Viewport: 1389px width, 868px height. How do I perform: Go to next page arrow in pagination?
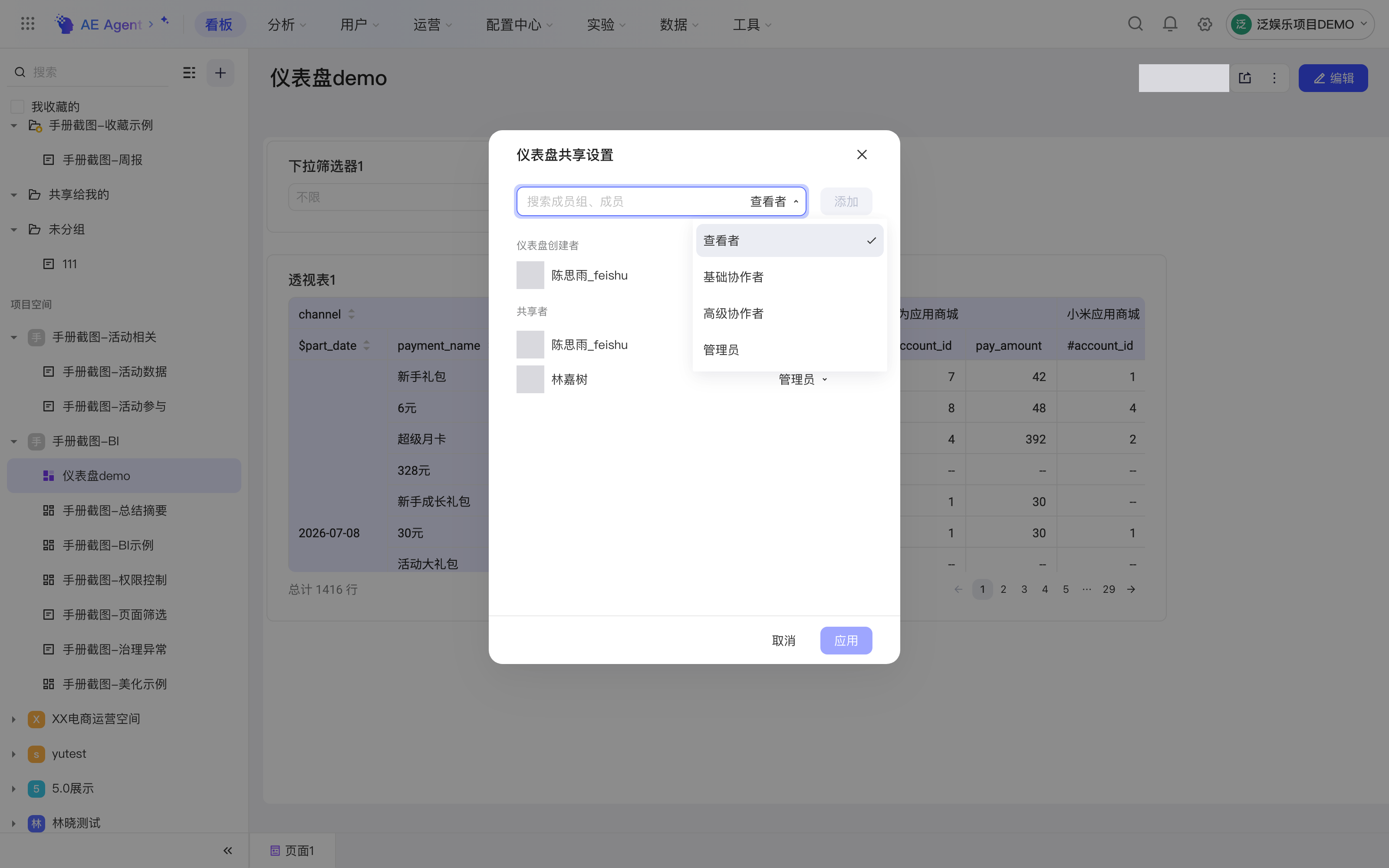point(1131,589)
